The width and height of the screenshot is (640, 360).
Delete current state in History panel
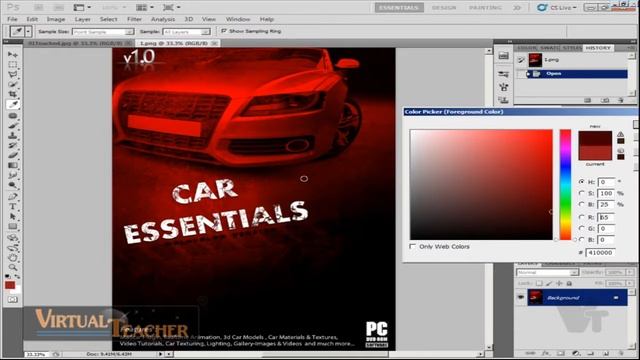620,100
